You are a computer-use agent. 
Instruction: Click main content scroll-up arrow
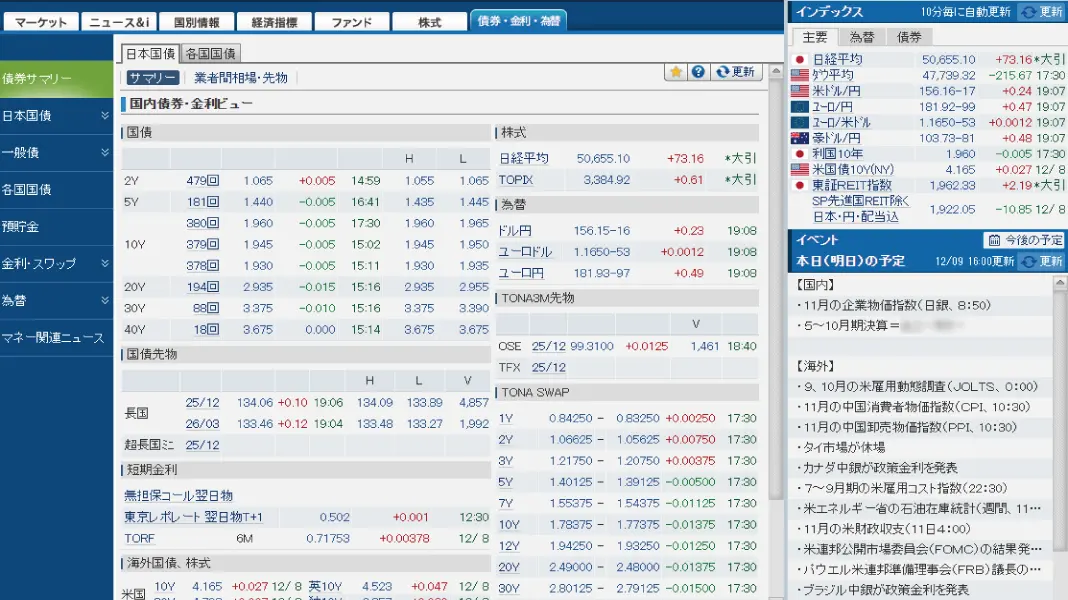click(776, 71)
